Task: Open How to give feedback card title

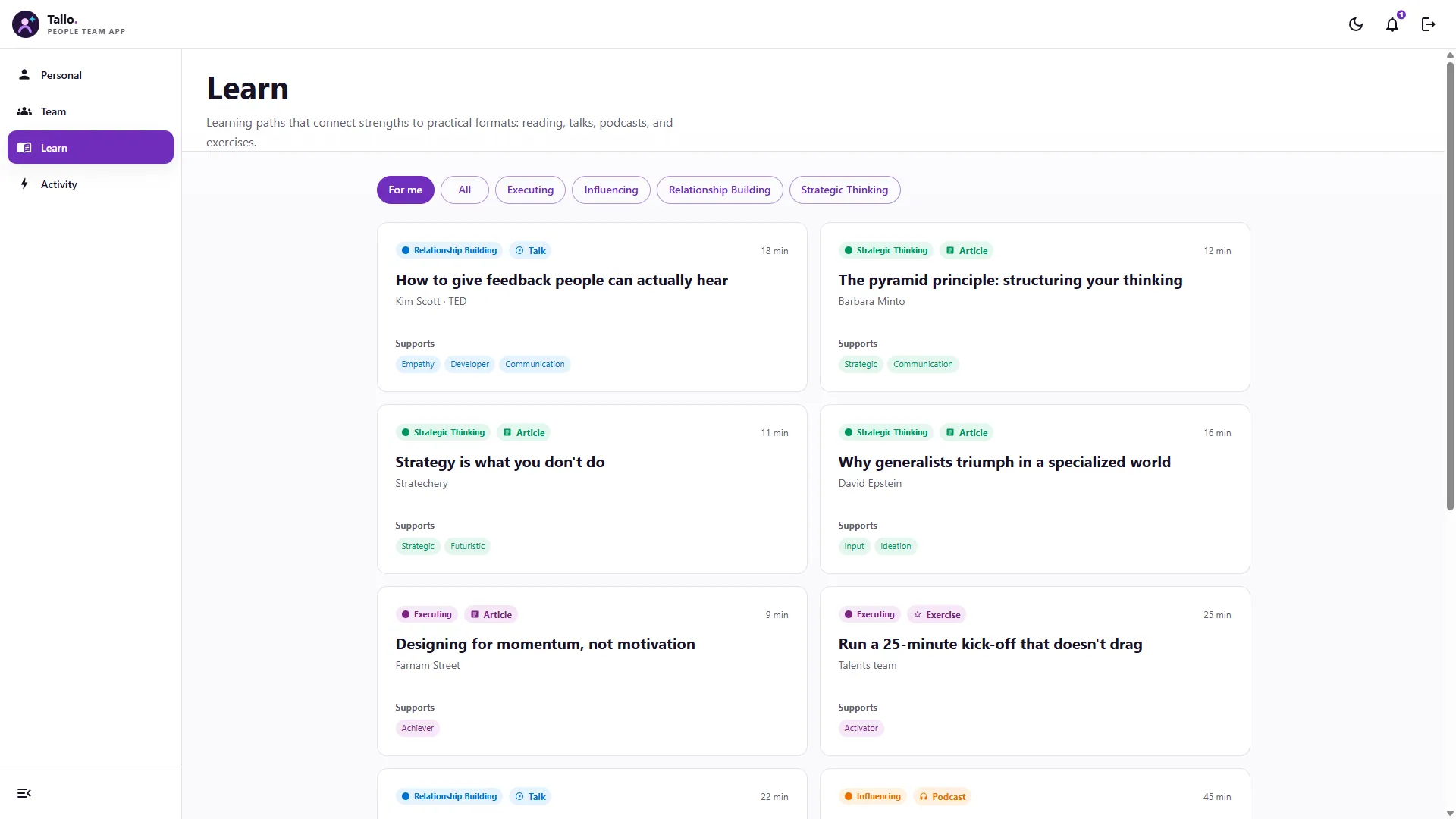Action: pyautogui.click(x=561, y=280)
